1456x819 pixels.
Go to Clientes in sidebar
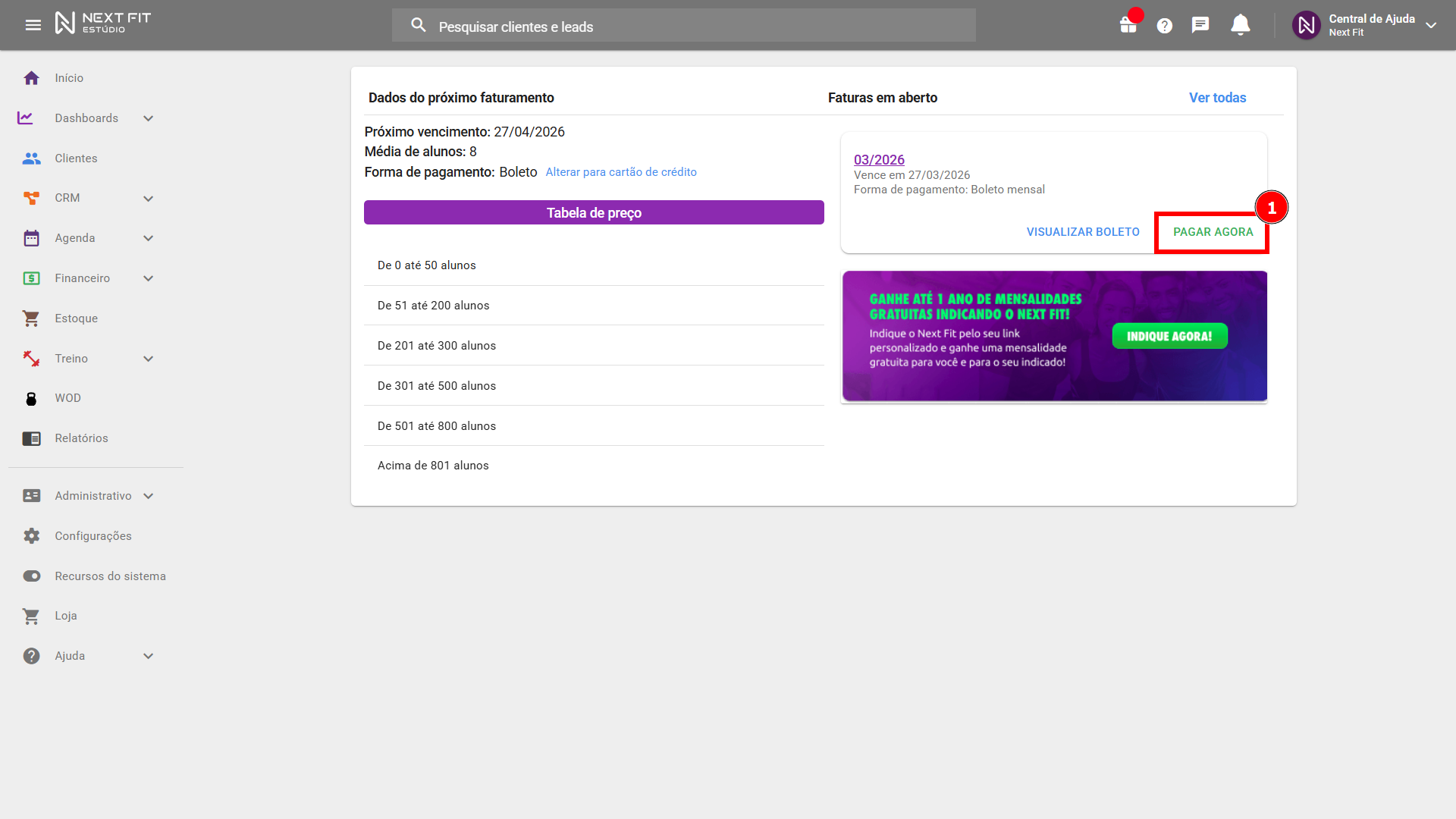[76, 158]
